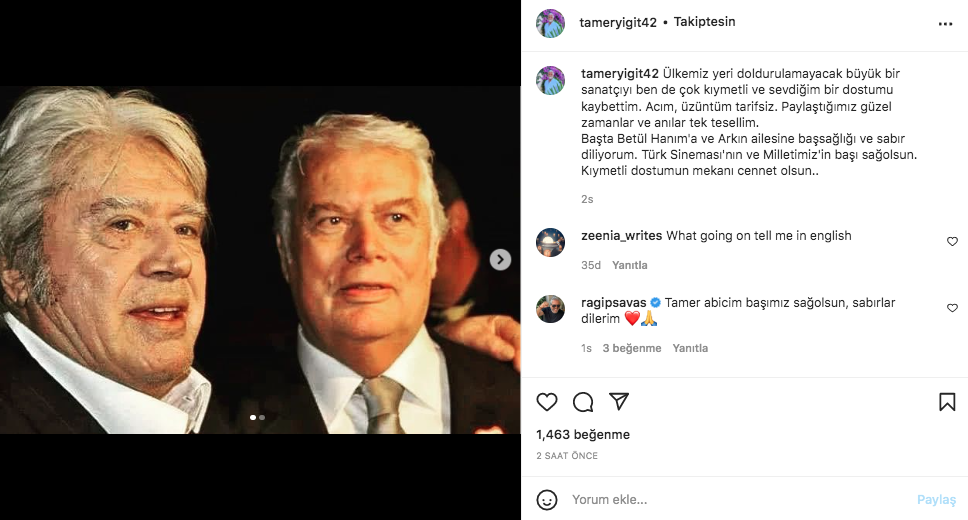Click ragipsavas profile avatar
This screenshot has width=968, height=520.
(x=550, y=309)
